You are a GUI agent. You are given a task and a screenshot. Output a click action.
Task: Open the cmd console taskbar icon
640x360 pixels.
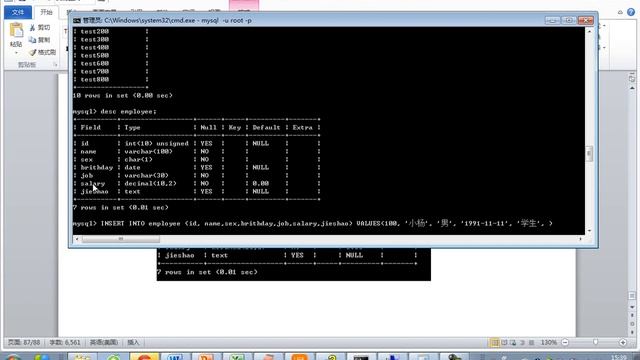pyautogui.click(x=361, y=357)
